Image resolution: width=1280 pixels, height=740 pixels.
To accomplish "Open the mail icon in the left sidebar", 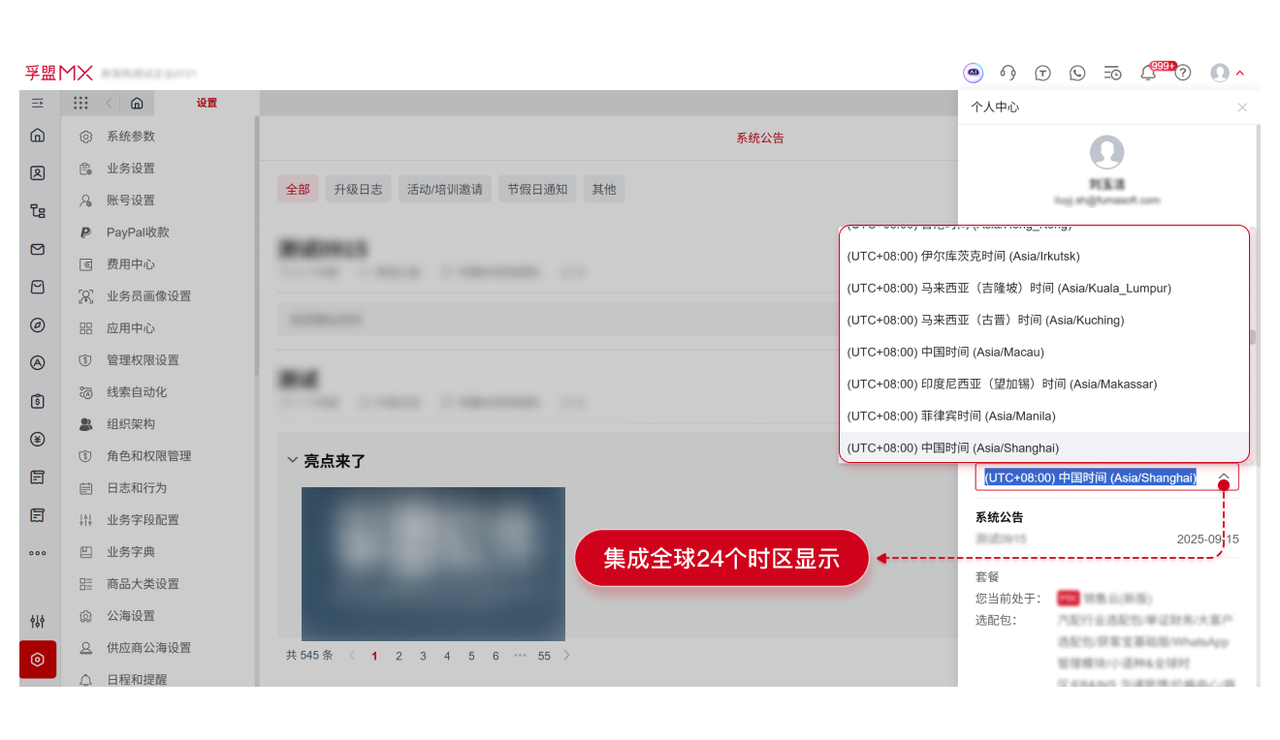I will pos(38,249).
